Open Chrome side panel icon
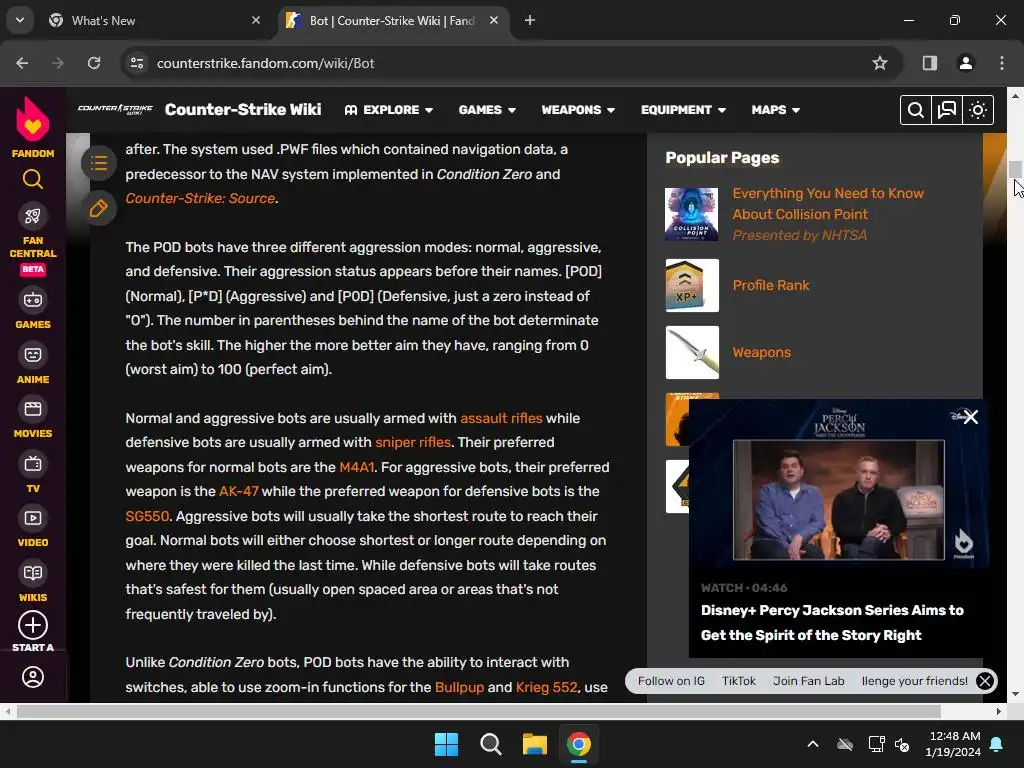1024x768 pixels. click(929, 63)
